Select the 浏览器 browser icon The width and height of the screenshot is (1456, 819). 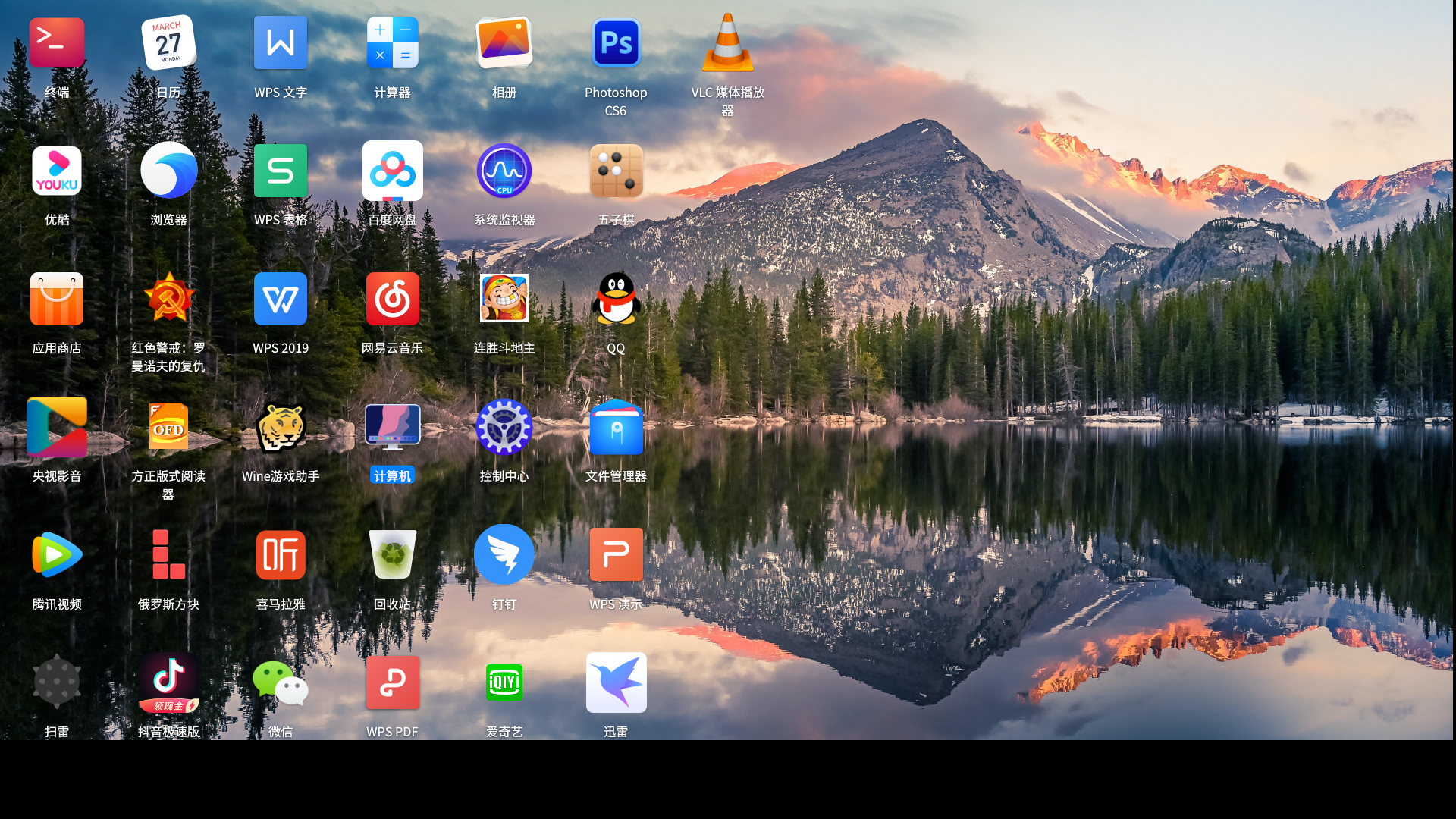coord(168,171)
